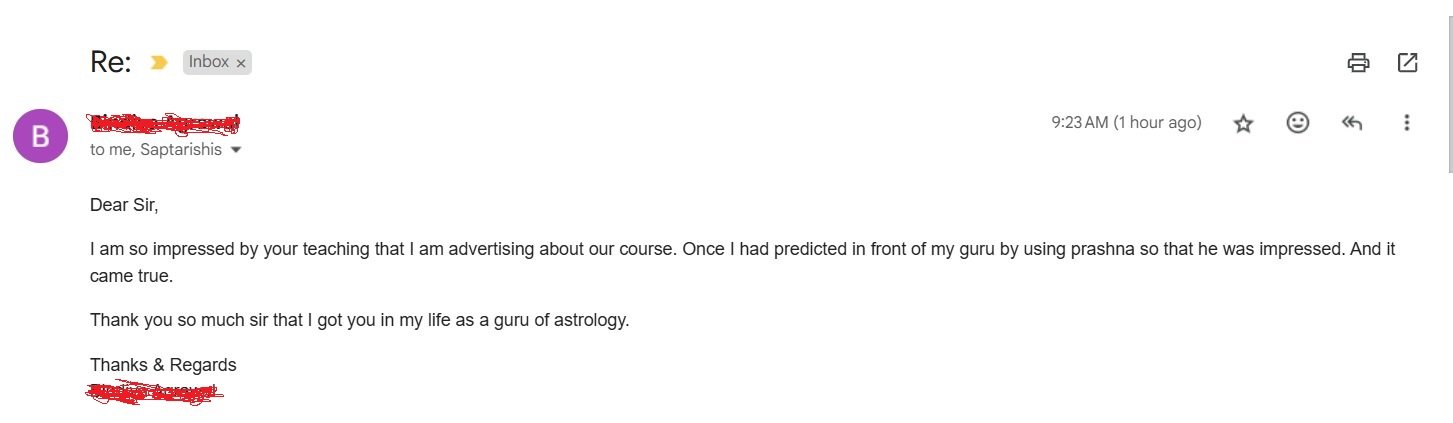Print this email using the printer icon
This screenshot has height=423, width=1453.
(x=1358, y=63)
